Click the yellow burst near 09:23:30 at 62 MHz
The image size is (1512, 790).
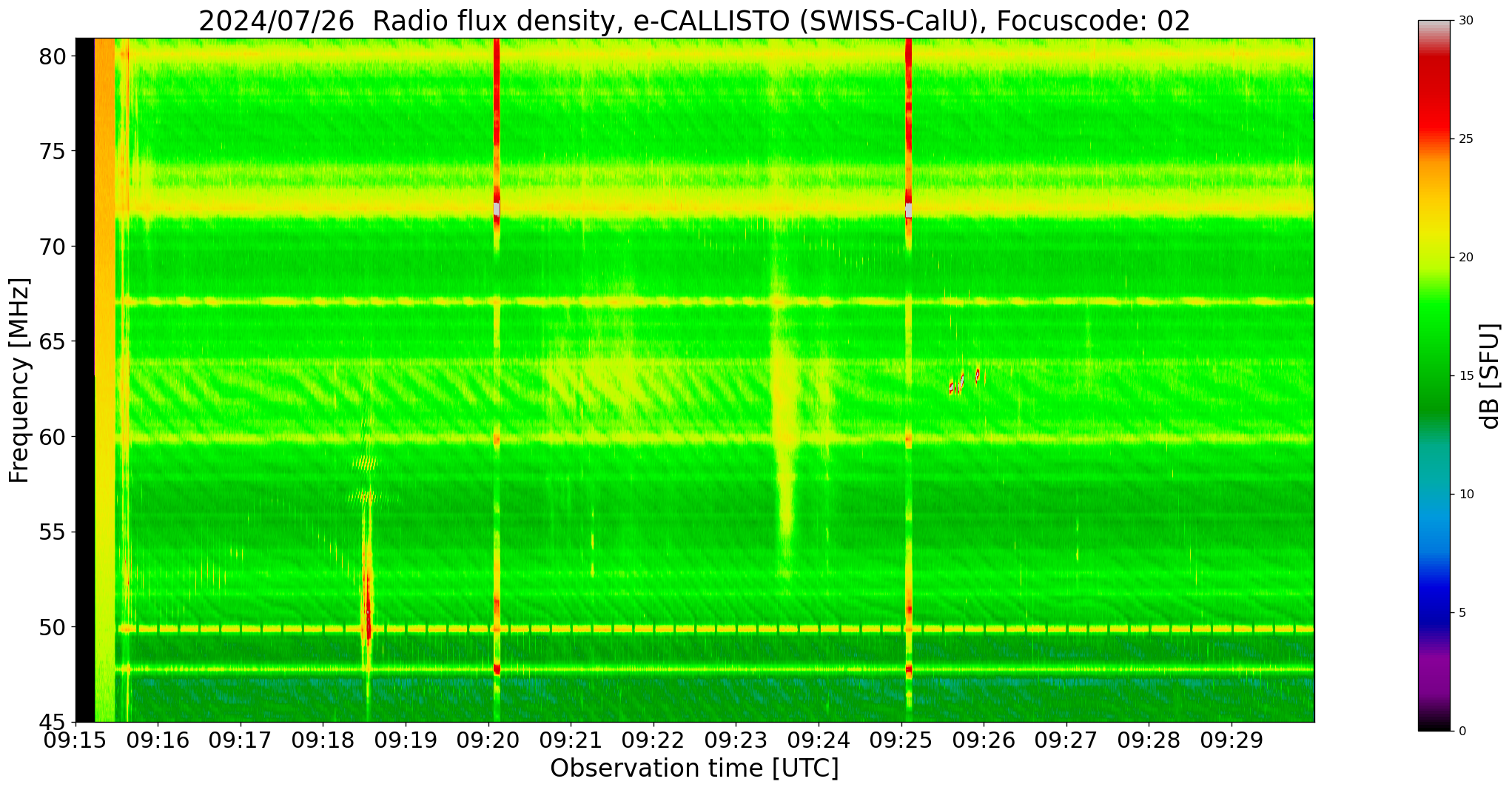click(784, 400)
